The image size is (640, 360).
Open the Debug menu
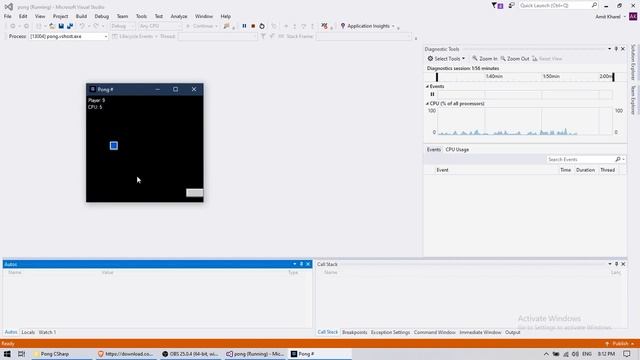click(x=102, y=16)
